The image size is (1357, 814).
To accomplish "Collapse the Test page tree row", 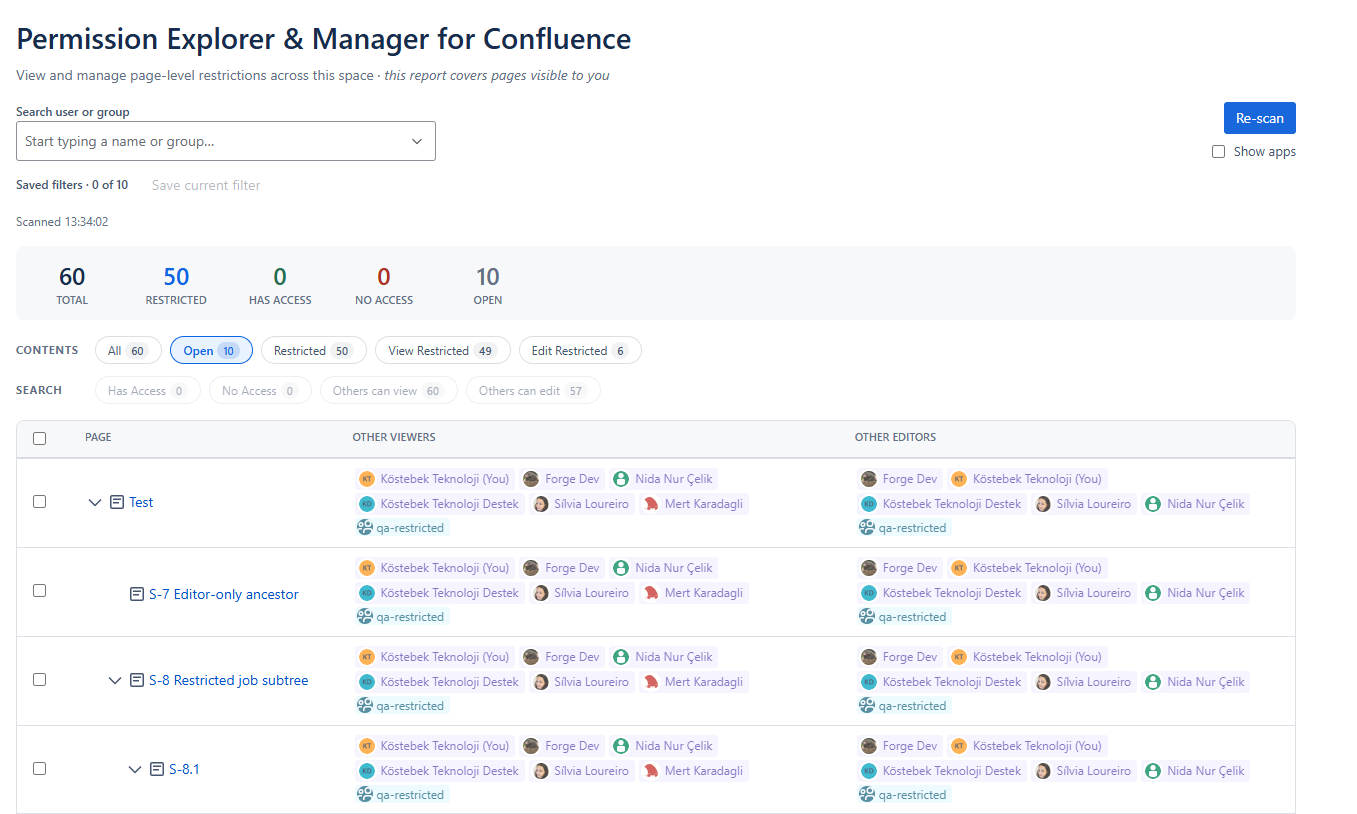I will tap(95, 502).
